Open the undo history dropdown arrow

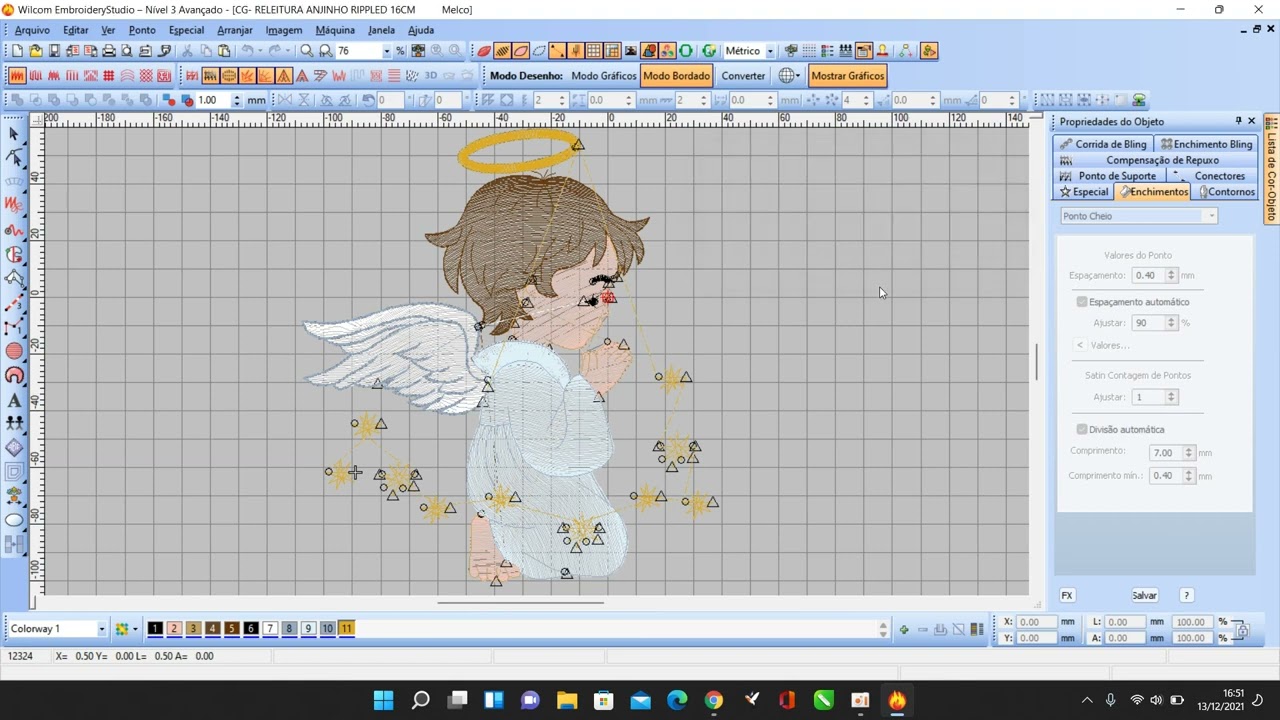click(x=259, y=51)
